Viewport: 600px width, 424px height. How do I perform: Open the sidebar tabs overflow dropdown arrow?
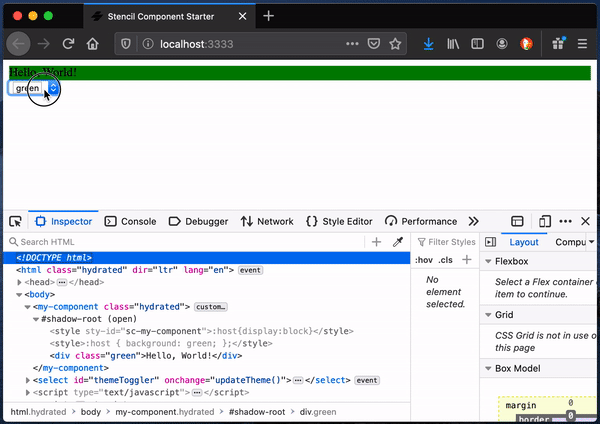pyautogui.click(x=592, y=242)
